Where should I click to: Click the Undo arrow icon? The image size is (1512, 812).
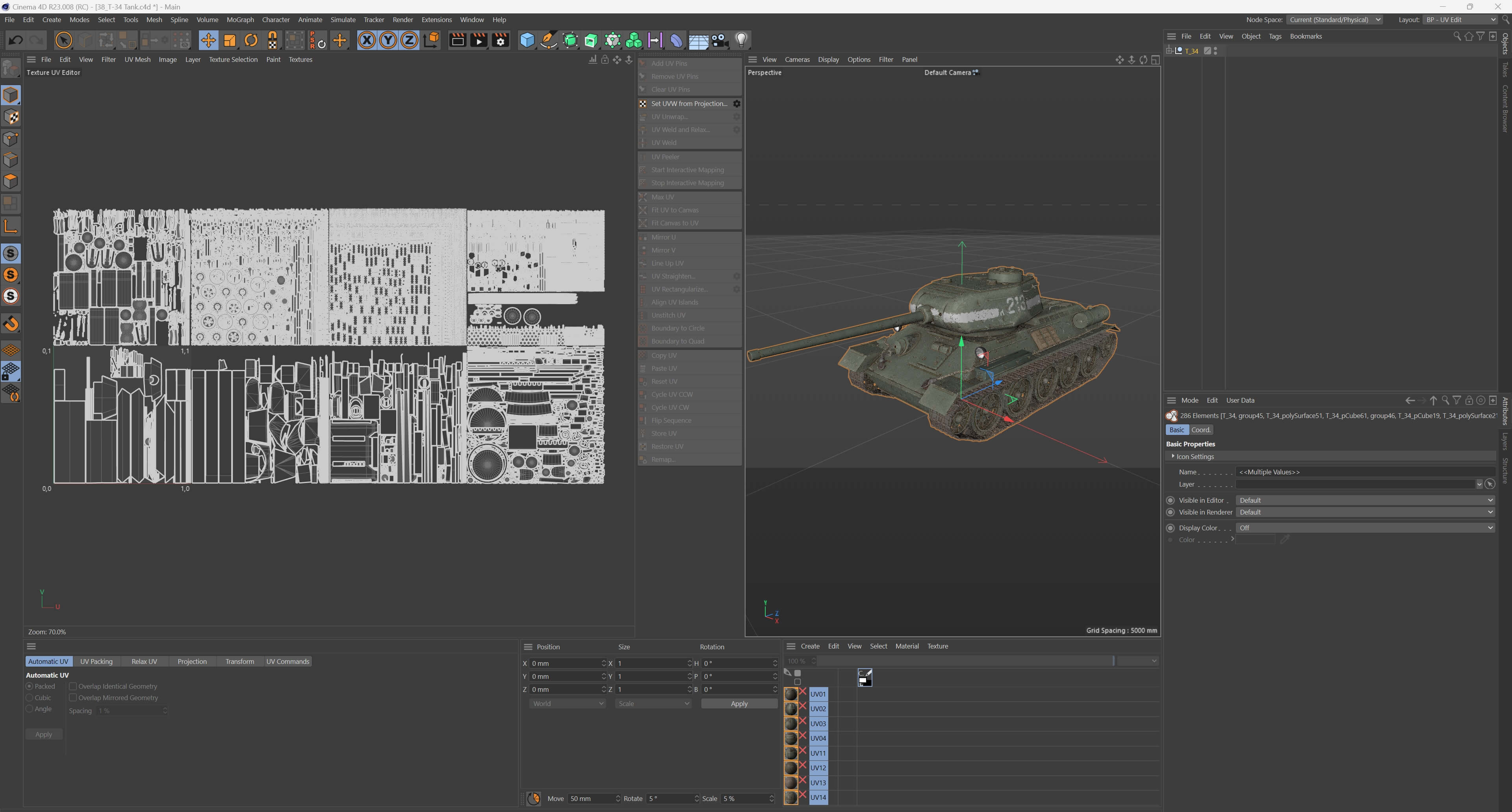tap(16, 40)
